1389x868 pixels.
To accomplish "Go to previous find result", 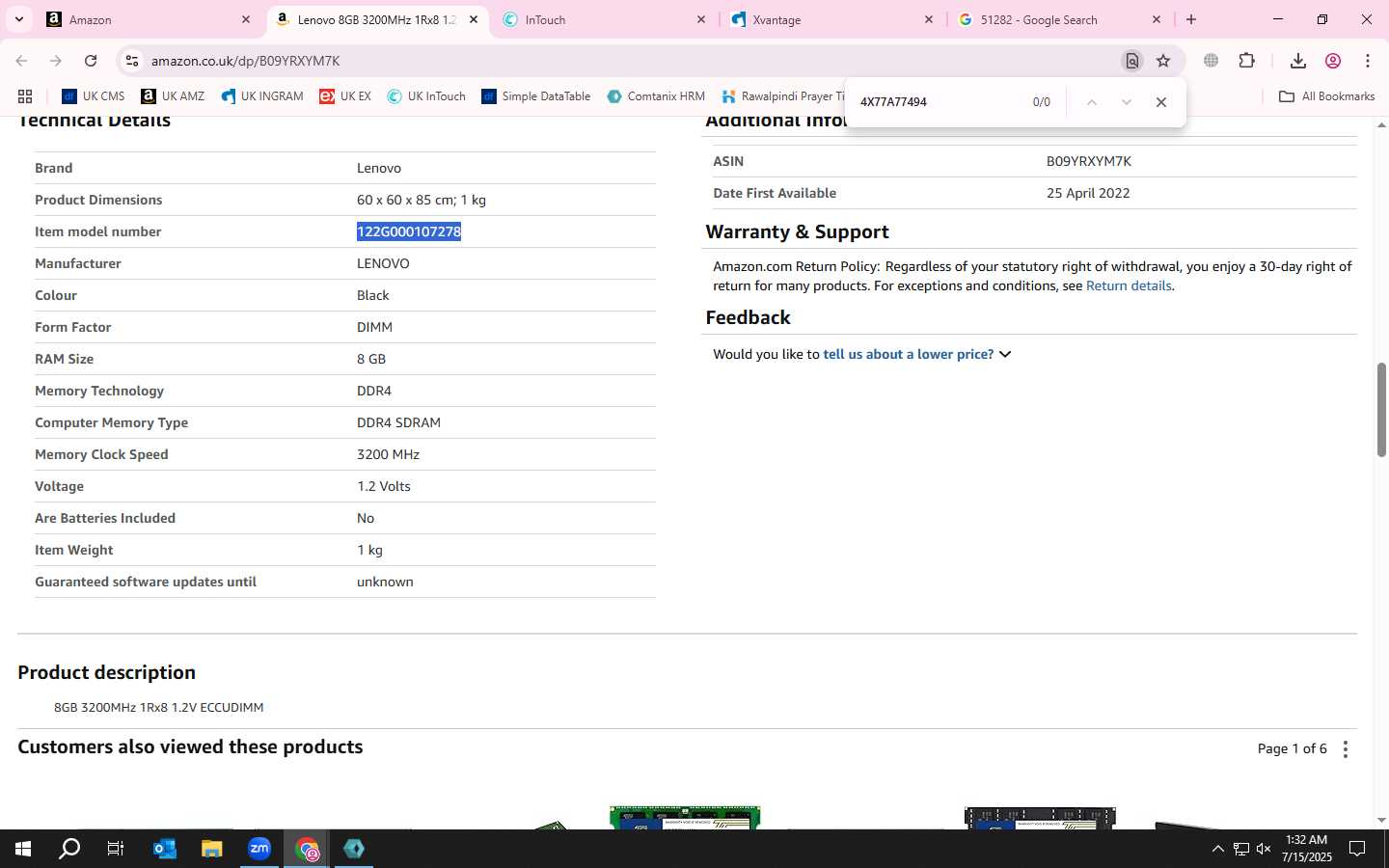I will 1091,102.
